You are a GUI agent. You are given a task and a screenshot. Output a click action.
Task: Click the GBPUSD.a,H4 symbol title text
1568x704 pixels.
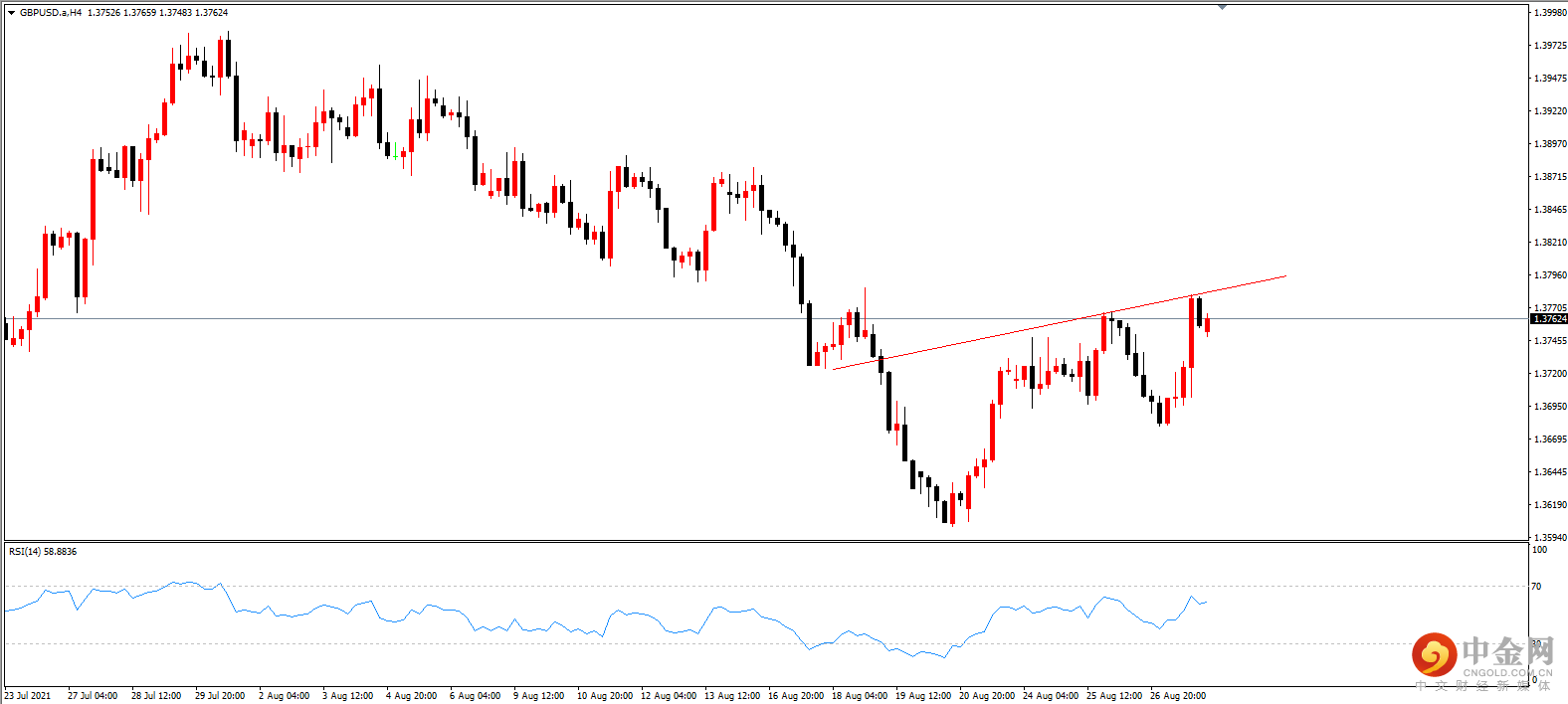(51, 13)
